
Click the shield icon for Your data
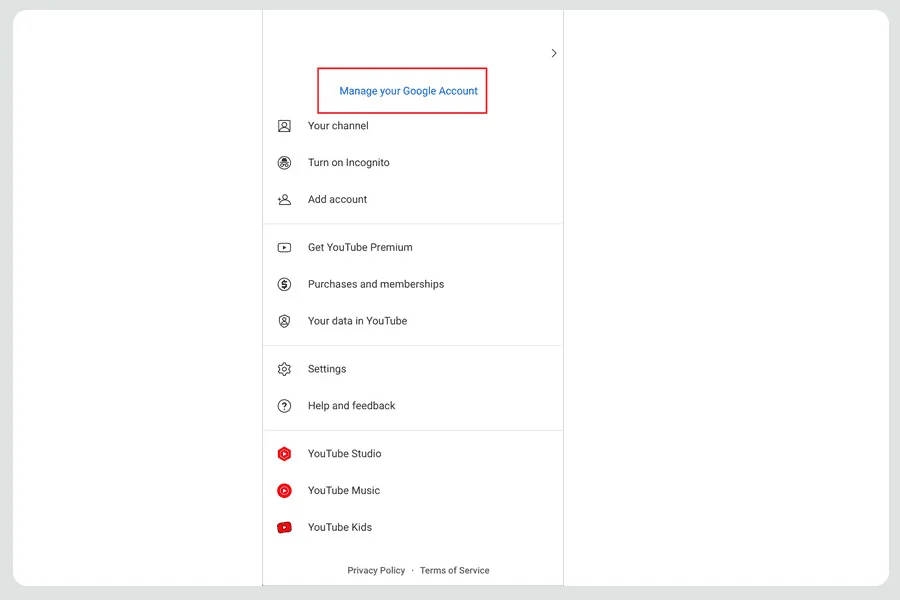(x=284, y=321)
